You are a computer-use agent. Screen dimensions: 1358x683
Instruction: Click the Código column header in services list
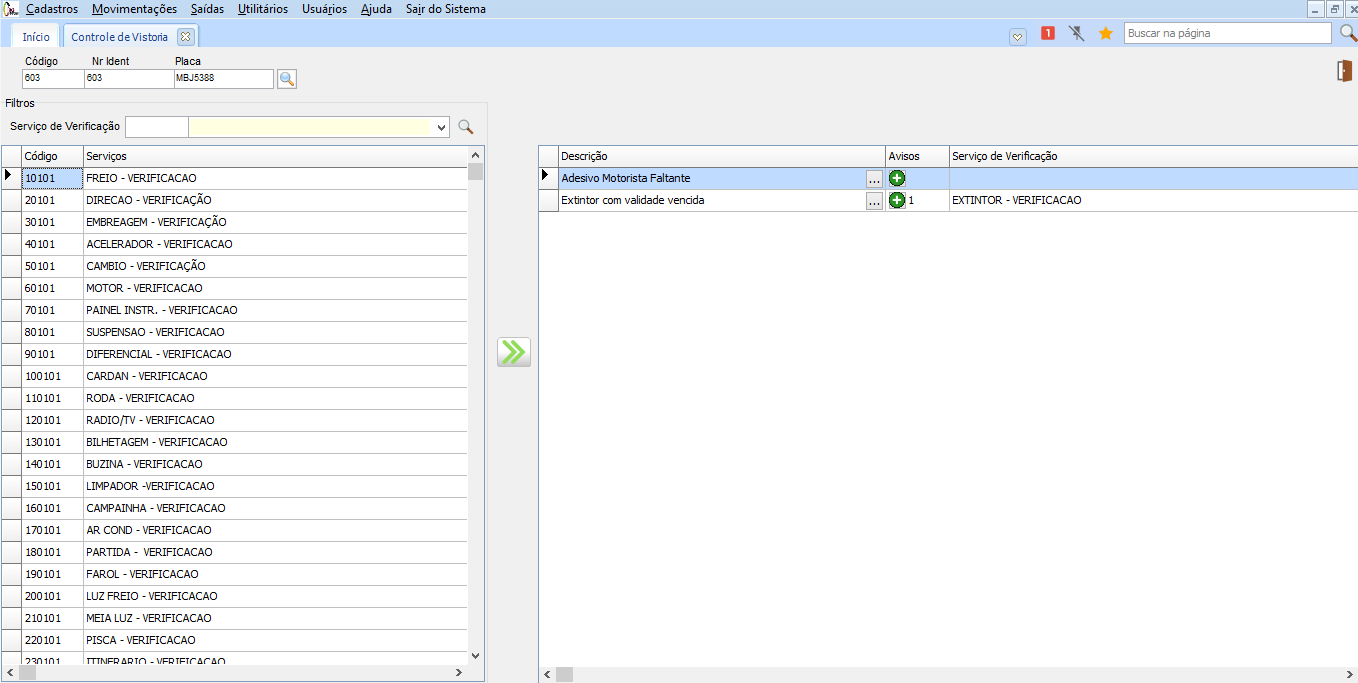(52, 156)
